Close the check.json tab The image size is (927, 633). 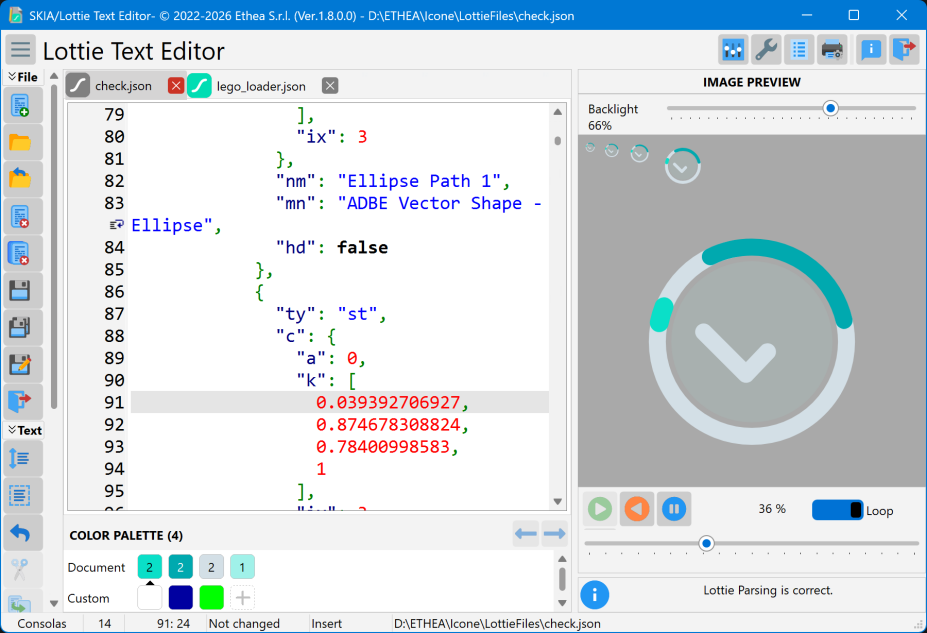click(176, 86)
